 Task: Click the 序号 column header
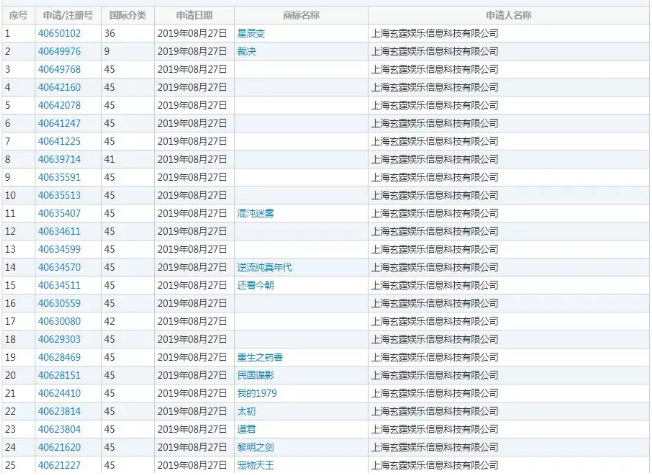point(17,15)
